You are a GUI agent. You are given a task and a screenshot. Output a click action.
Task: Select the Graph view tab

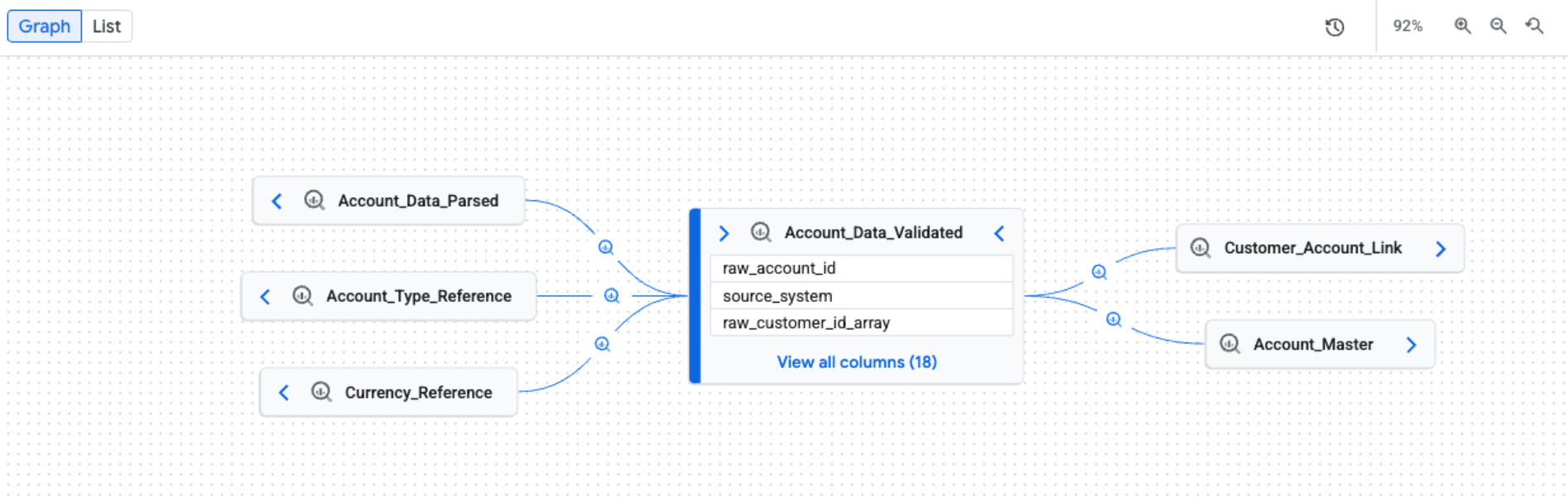coord(44,26)
